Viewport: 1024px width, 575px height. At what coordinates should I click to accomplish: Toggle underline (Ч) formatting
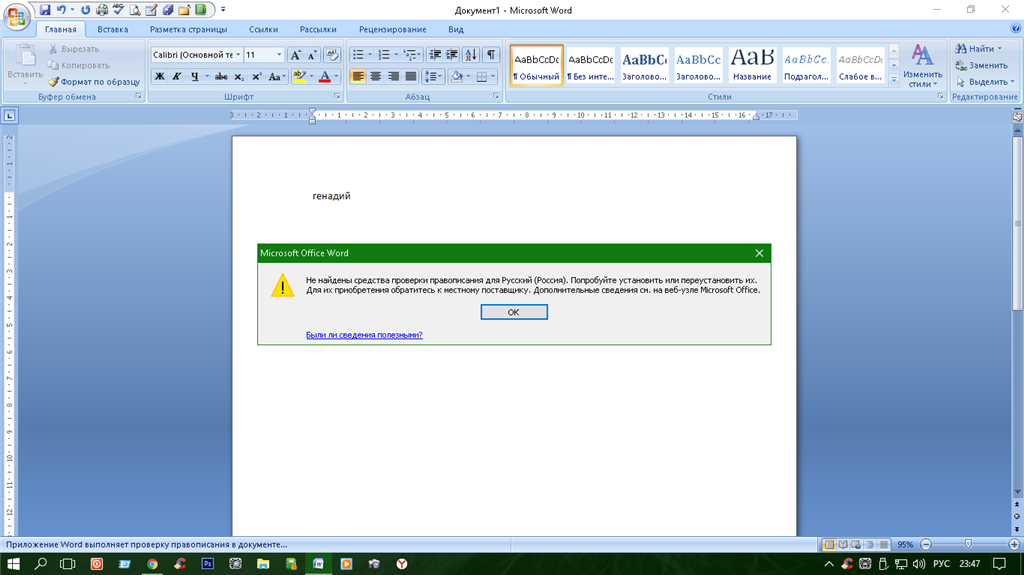[194, 76]
